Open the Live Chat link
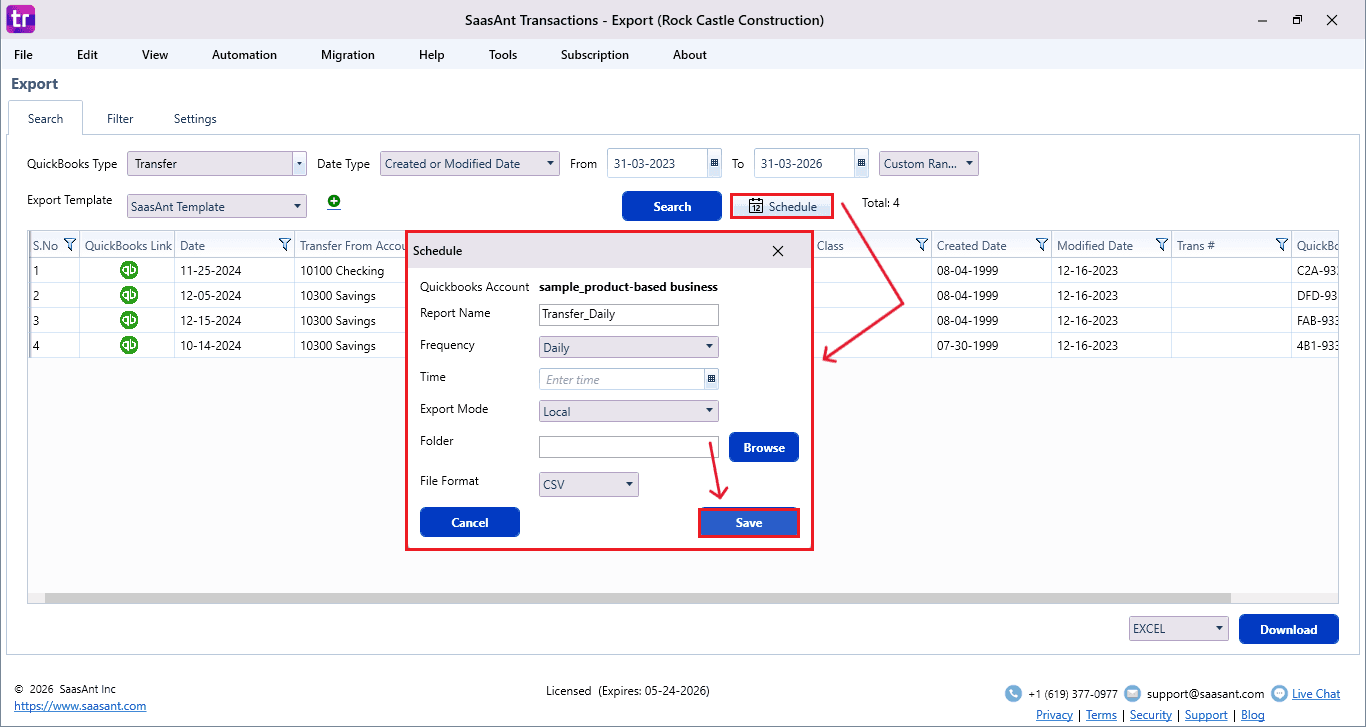The height and width of the screenshot is (727, 1366). pyautogui.click(x=1315, y=694)
